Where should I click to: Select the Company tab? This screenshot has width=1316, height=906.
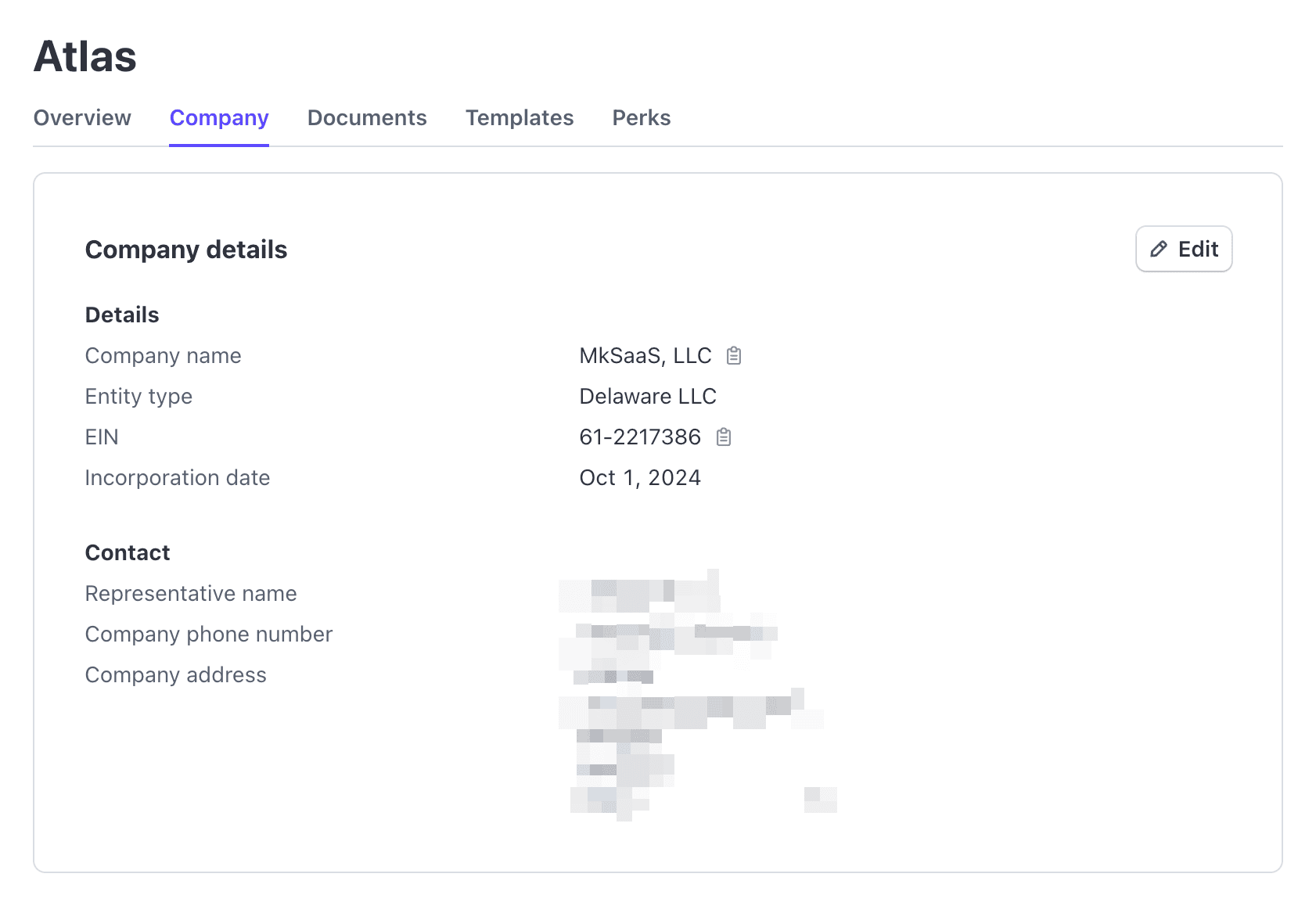pos(219,118)
